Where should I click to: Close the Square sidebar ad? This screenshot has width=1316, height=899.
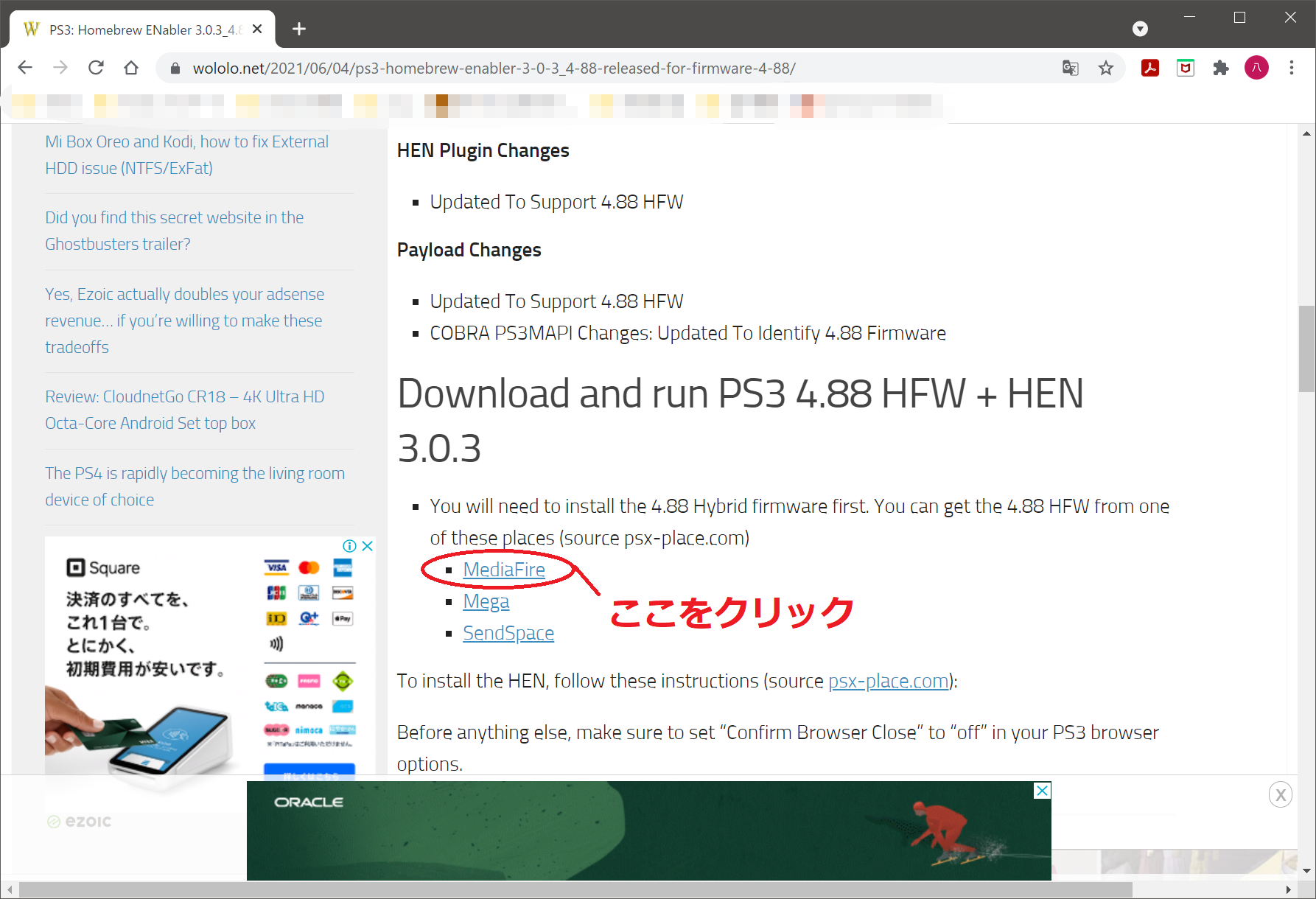point(368,546)
